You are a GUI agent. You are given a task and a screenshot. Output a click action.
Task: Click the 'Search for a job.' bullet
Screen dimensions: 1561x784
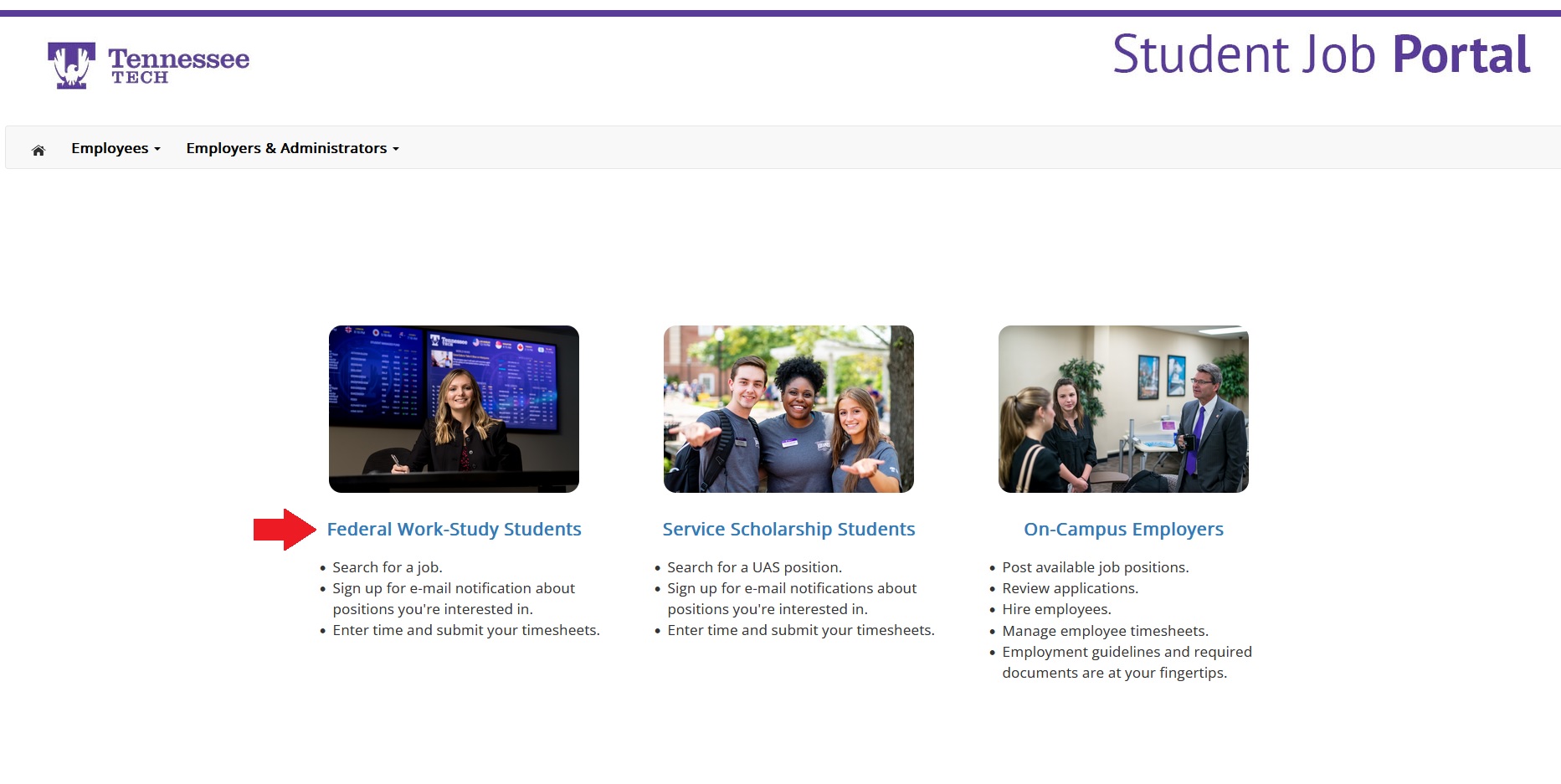tap(387, 567)
